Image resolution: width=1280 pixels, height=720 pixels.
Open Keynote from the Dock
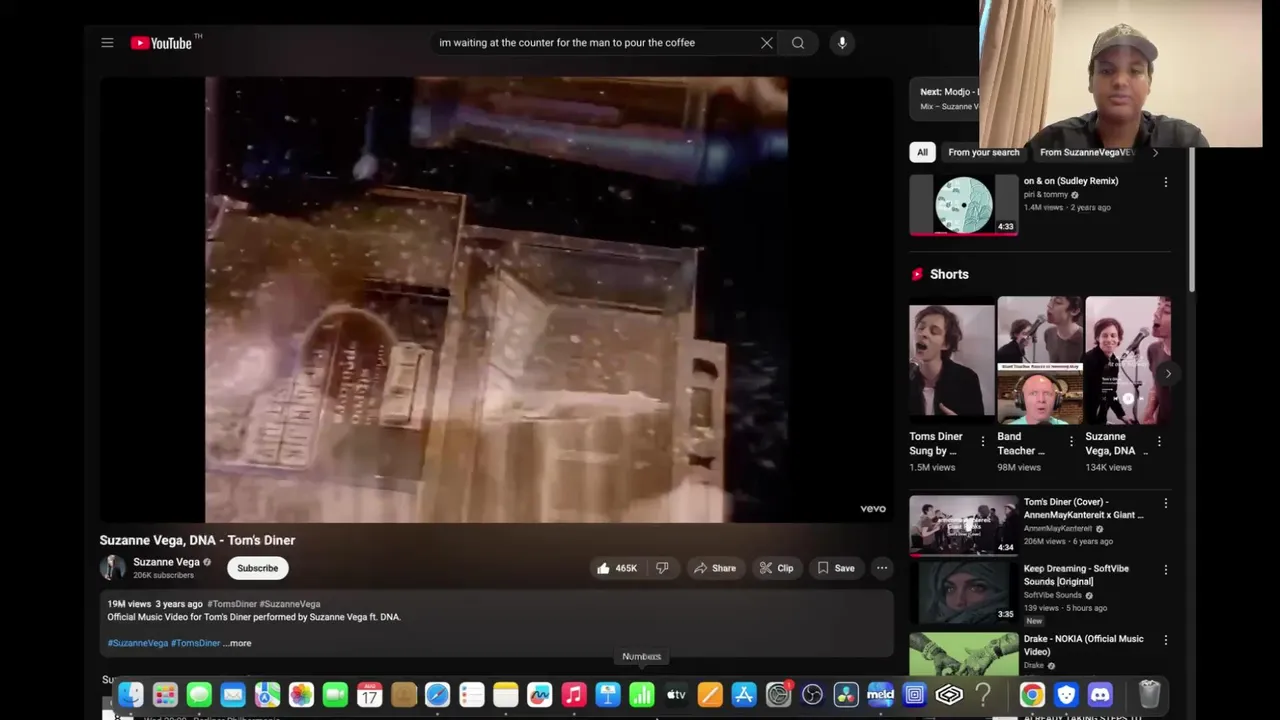tap(607, 694)
